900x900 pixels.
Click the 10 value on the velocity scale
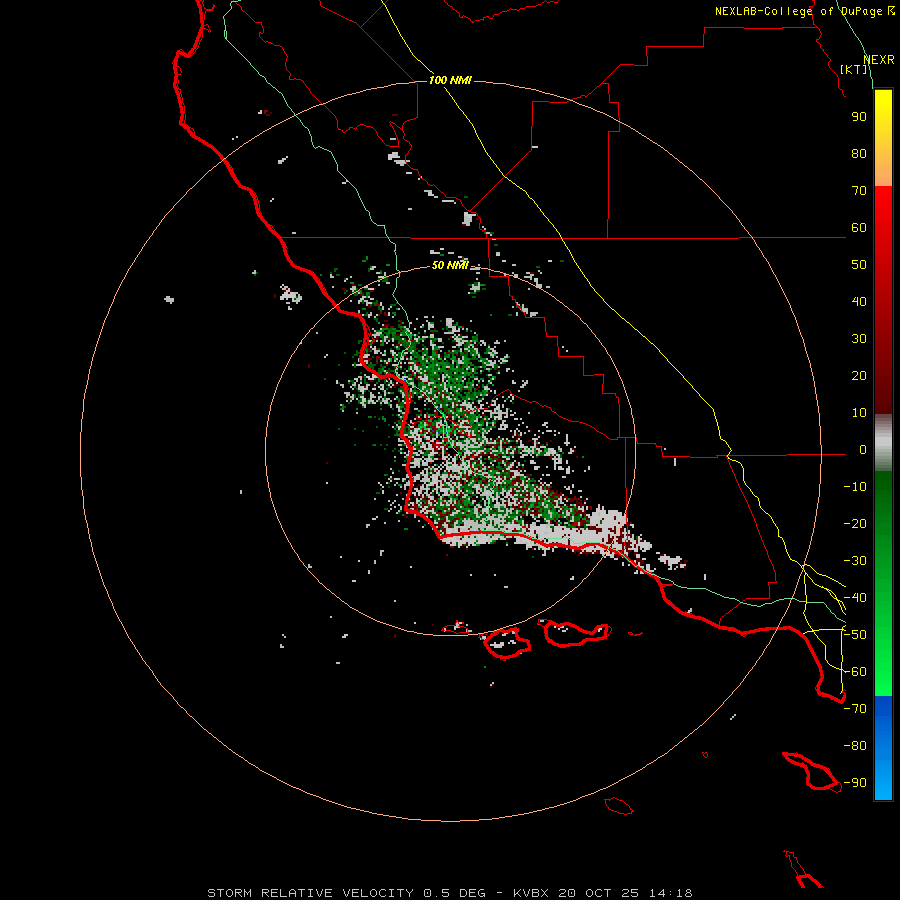[x=859, y=413]
